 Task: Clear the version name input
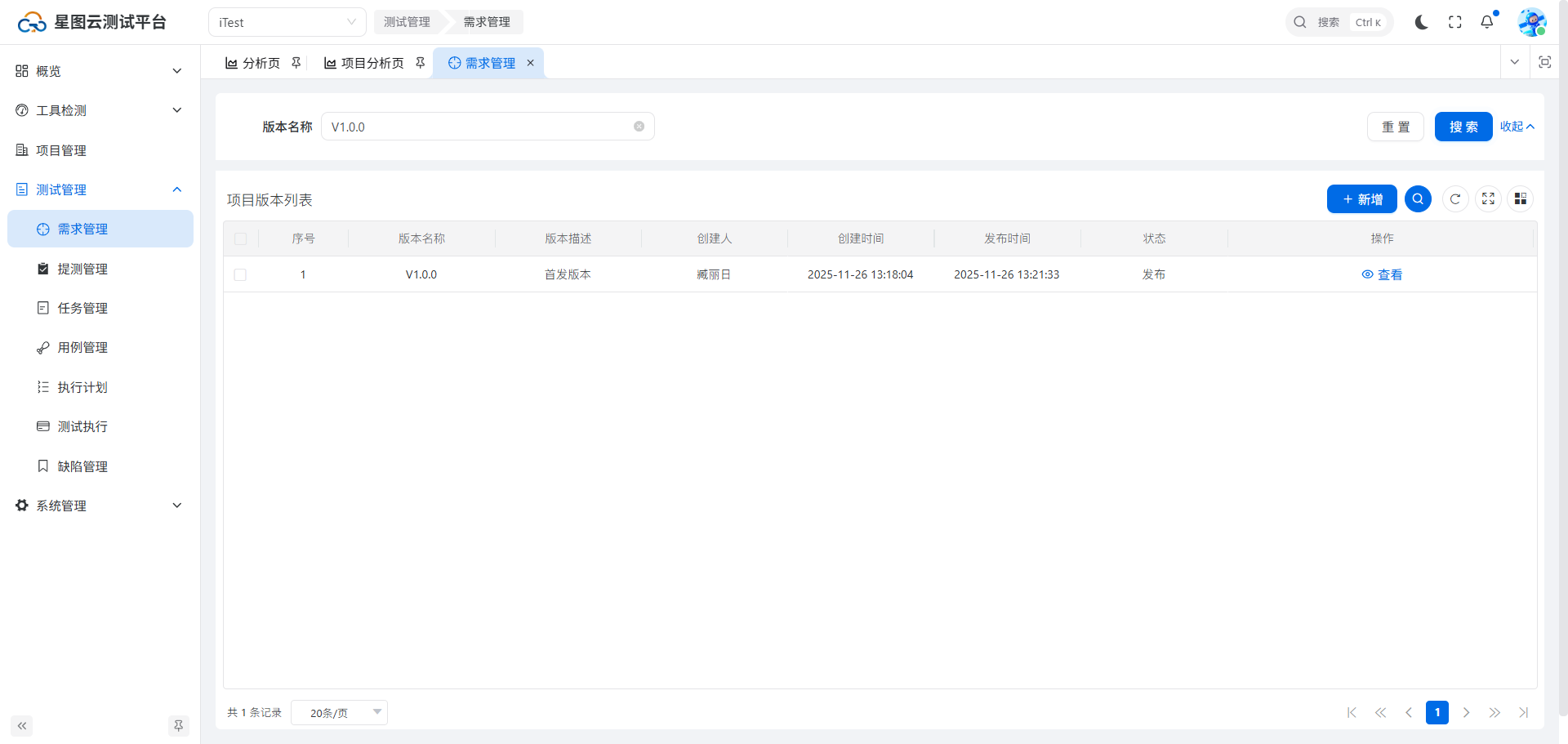[x=639, y=127]
